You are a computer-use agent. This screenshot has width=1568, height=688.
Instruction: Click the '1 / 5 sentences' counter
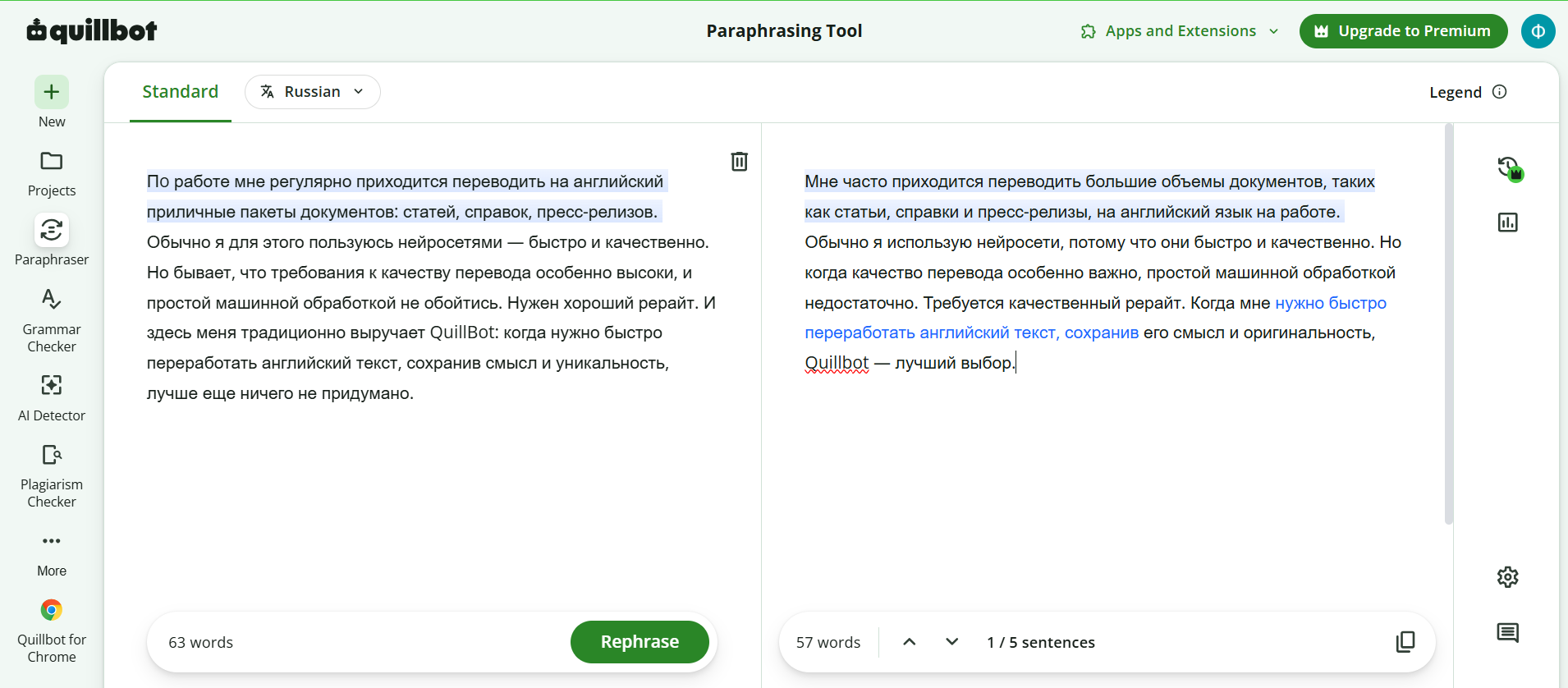1041,642
